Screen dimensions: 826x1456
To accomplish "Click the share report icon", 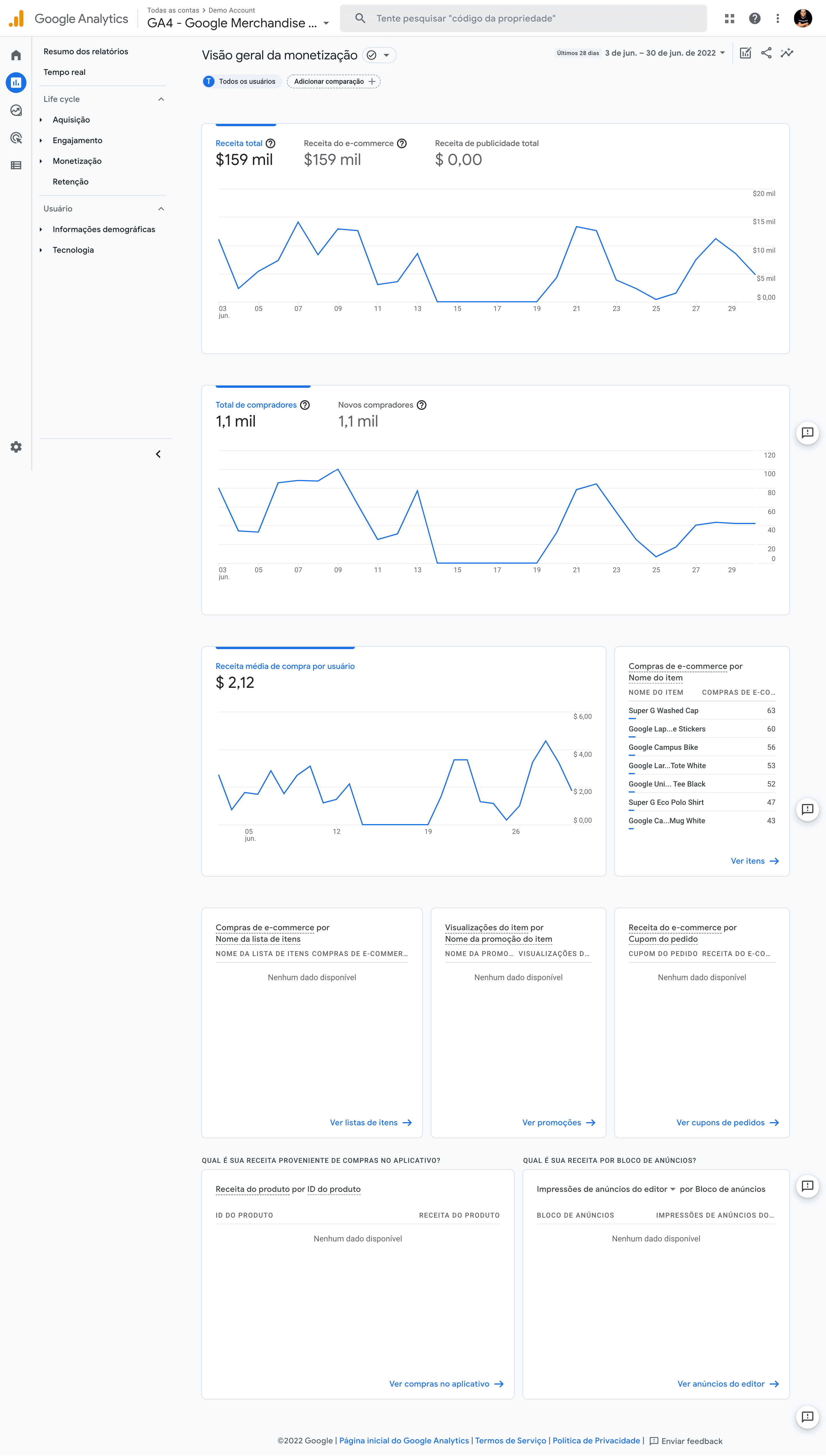I will (x=766, y=53).
